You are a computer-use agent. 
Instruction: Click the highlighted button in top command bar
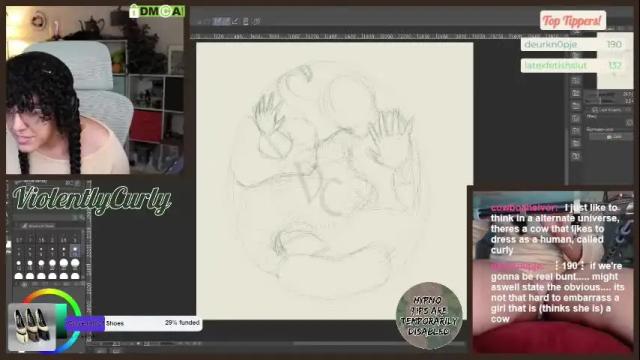coord(222,21)
